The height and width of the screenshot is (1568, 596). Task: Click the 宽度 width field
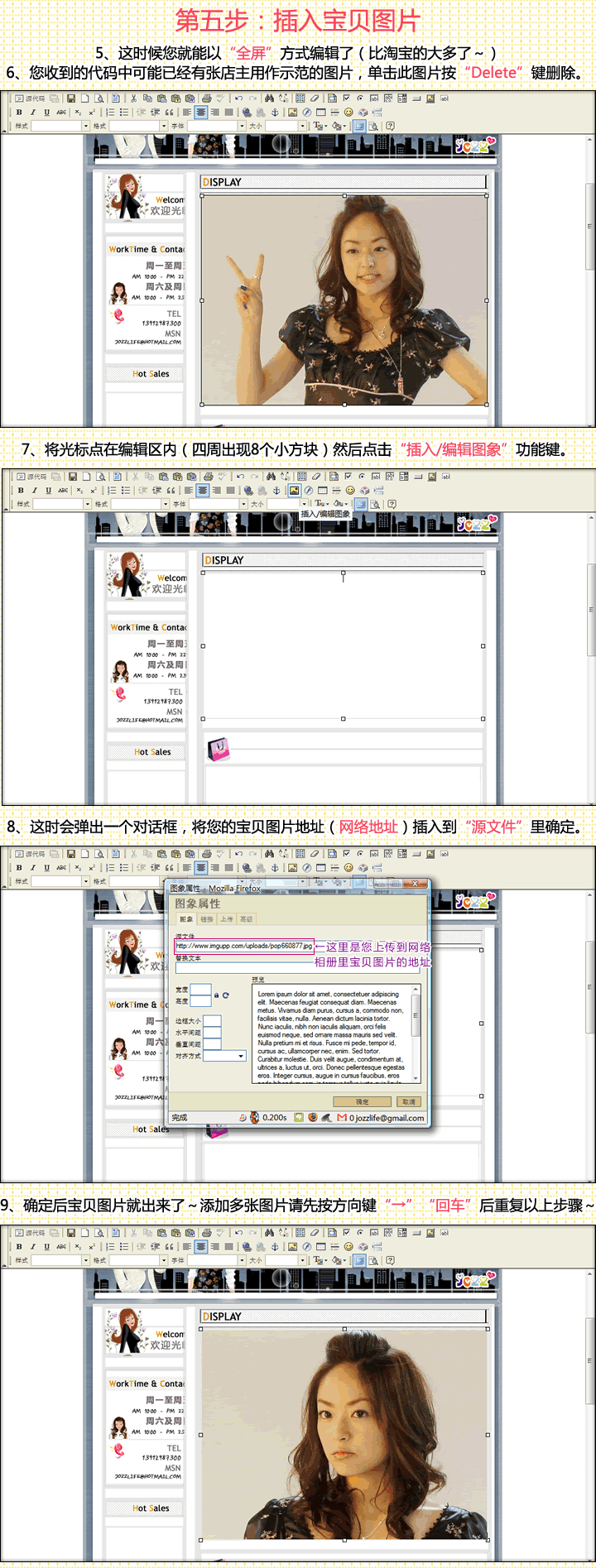point(201,990)
